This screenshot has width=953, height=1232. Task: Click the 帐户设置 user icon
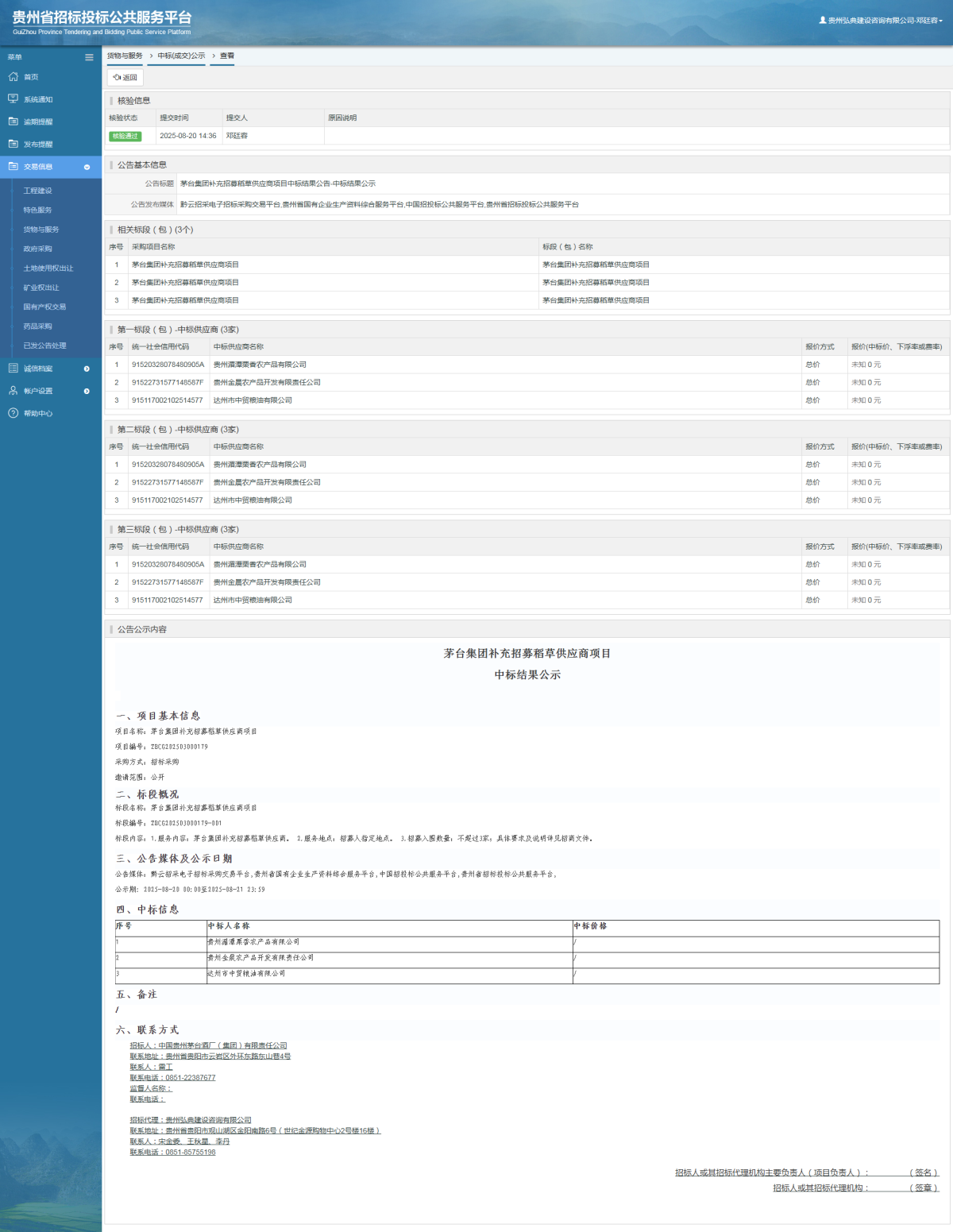point(13,391)
